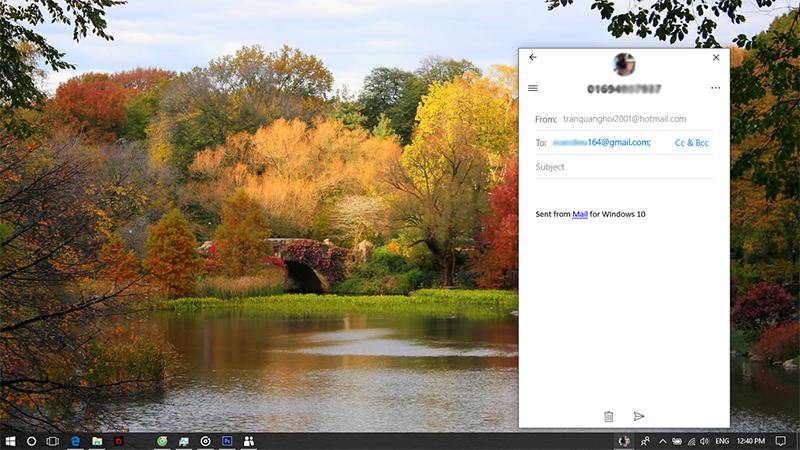The width and height of the screenshot is (800, 450).
Task: Click the contact profile picture
Action: [x=624, y=64]
